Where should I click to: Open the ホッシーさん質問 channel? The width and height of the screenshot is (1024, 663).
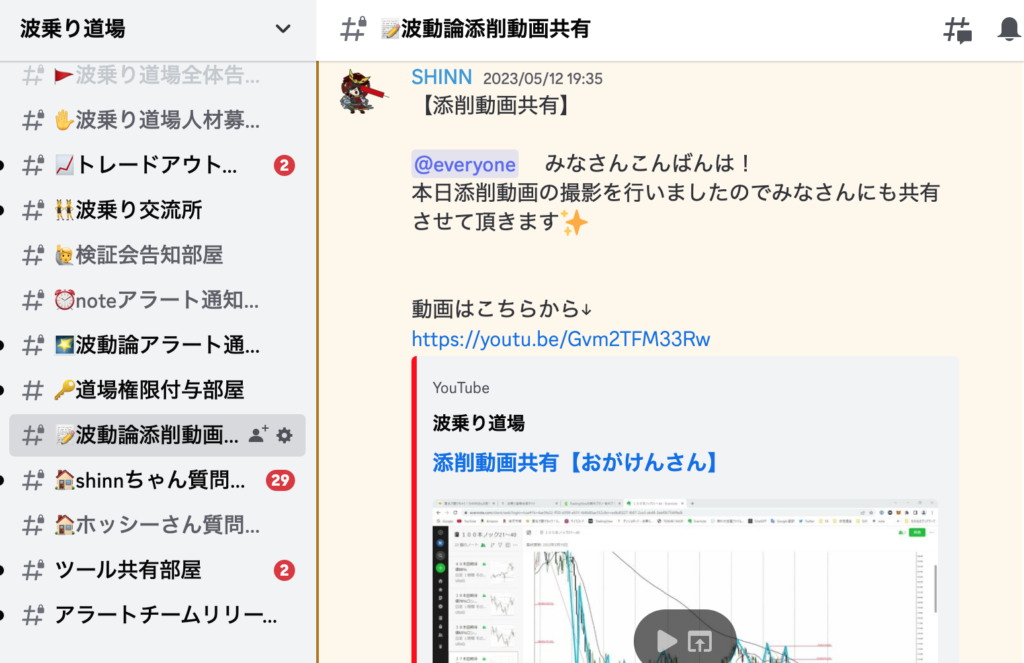tap(157, 525)
